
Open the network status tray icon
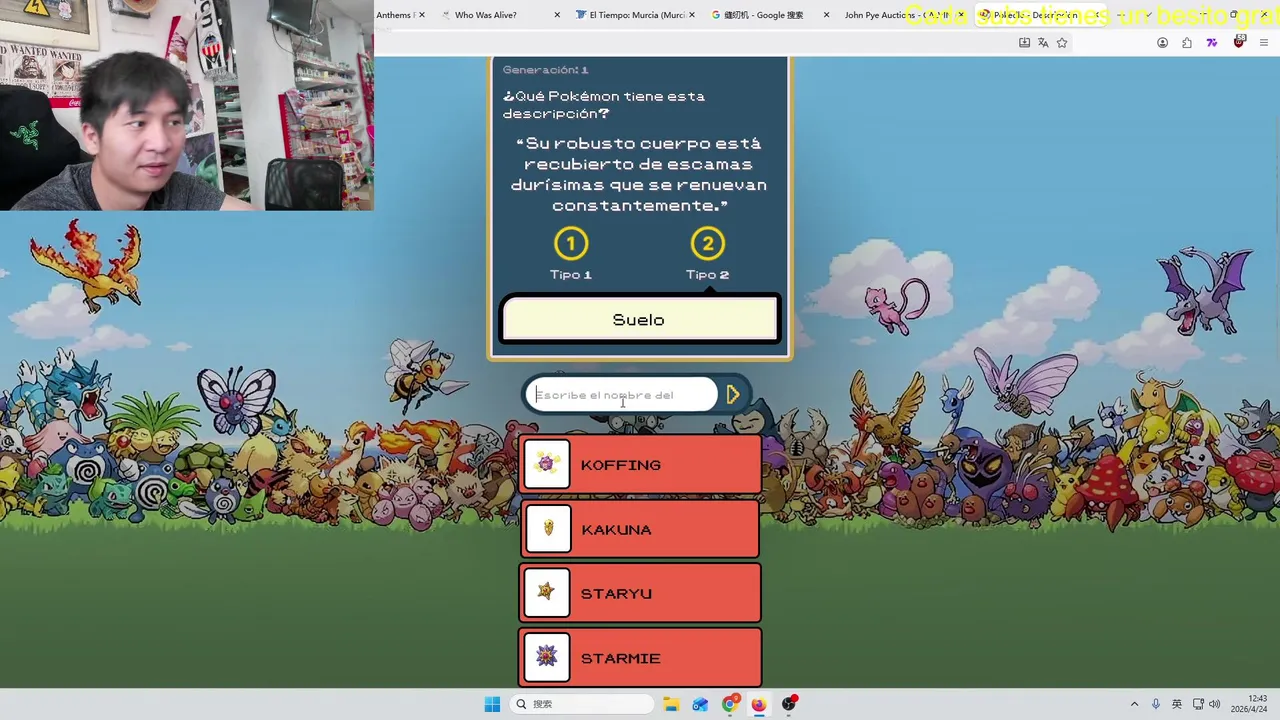(1198, 704)
